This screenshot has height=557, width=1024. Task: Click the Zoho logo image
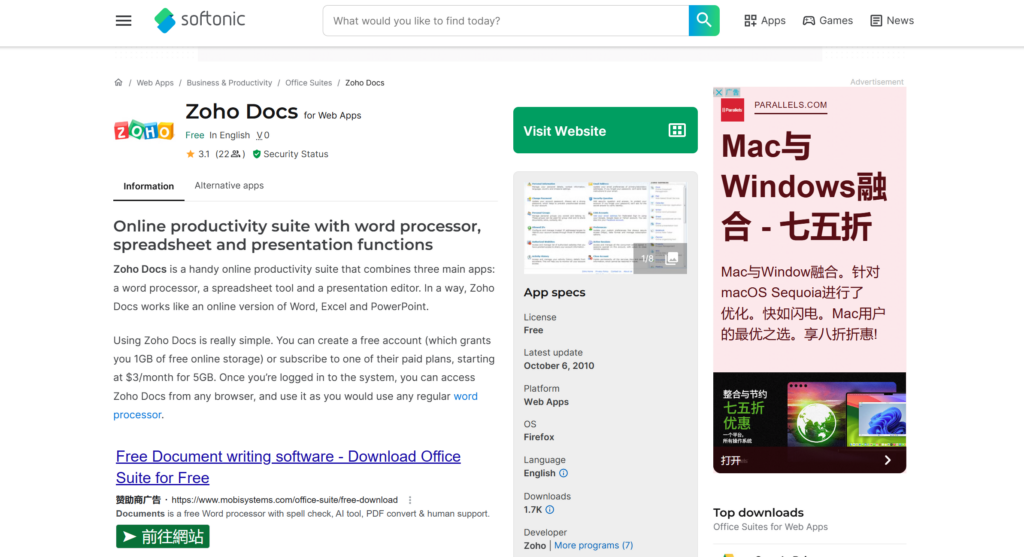click(x=143, y=130)
